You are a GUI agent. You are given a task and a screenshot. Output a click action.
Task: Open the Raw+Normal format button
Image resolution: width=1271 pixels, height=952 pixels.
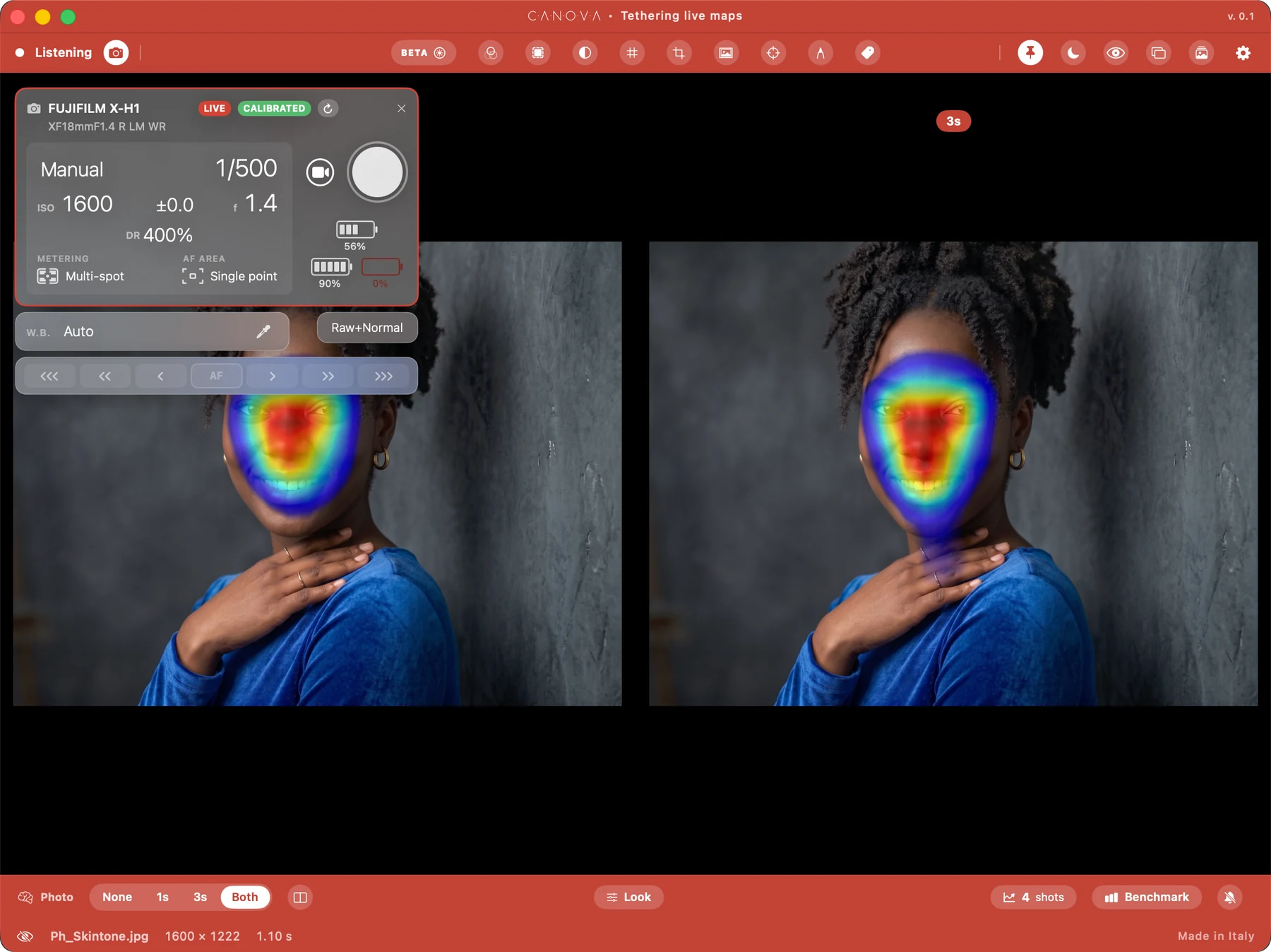[367, 328]
